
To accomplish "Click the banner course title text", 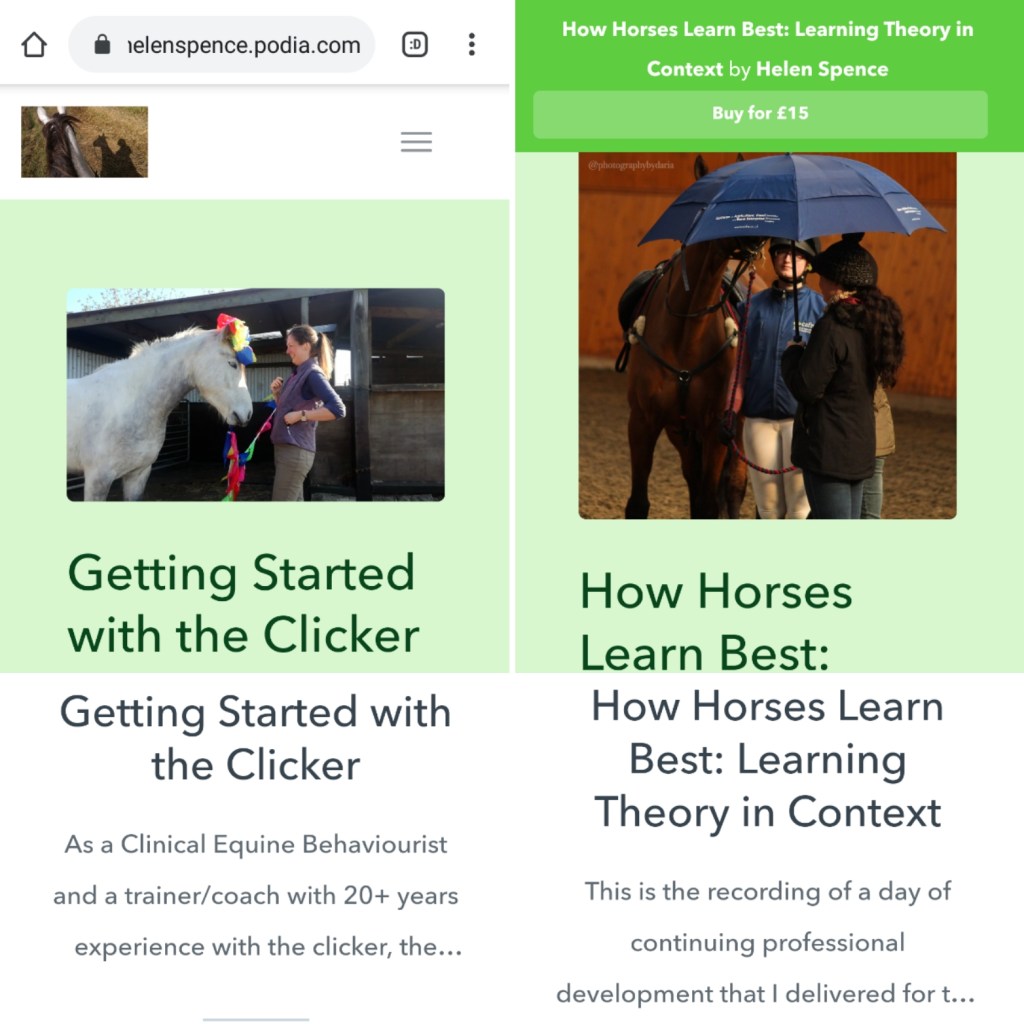I will click(767, 49).
